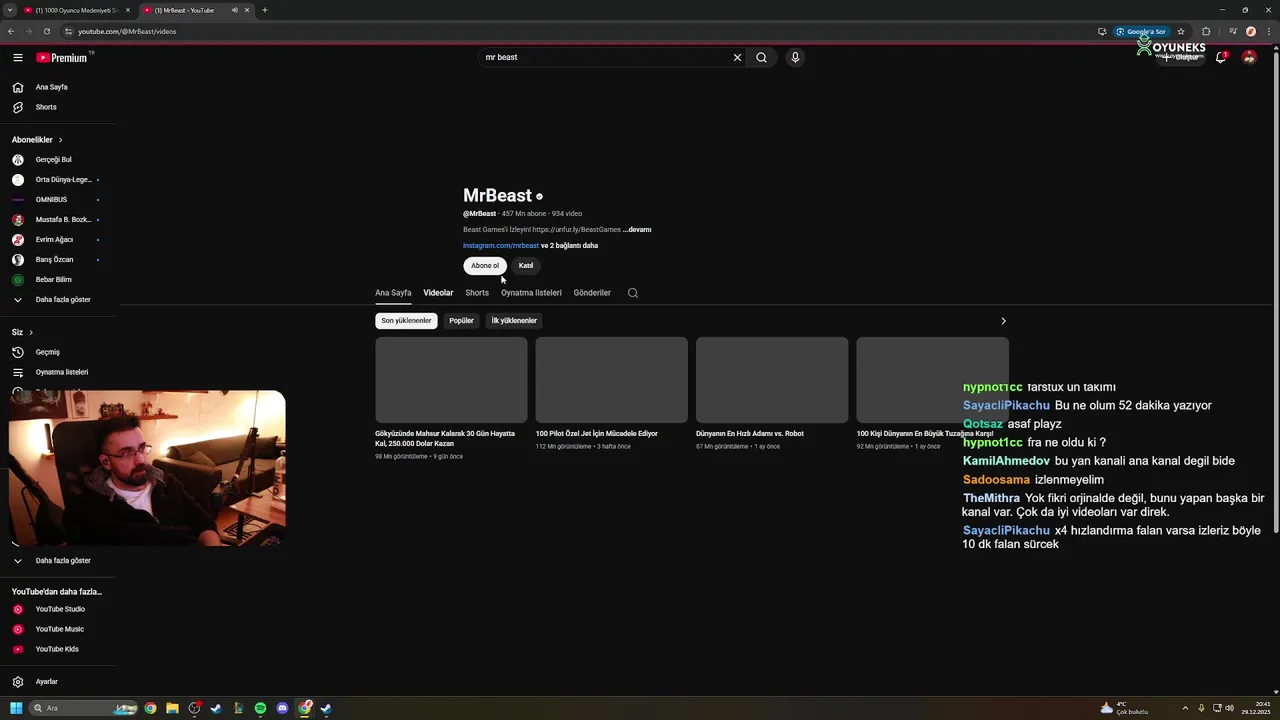Open the YouTube account avatar menu
The width and height of the screenshot is (1280, 720).
[x=1249, y=57]
